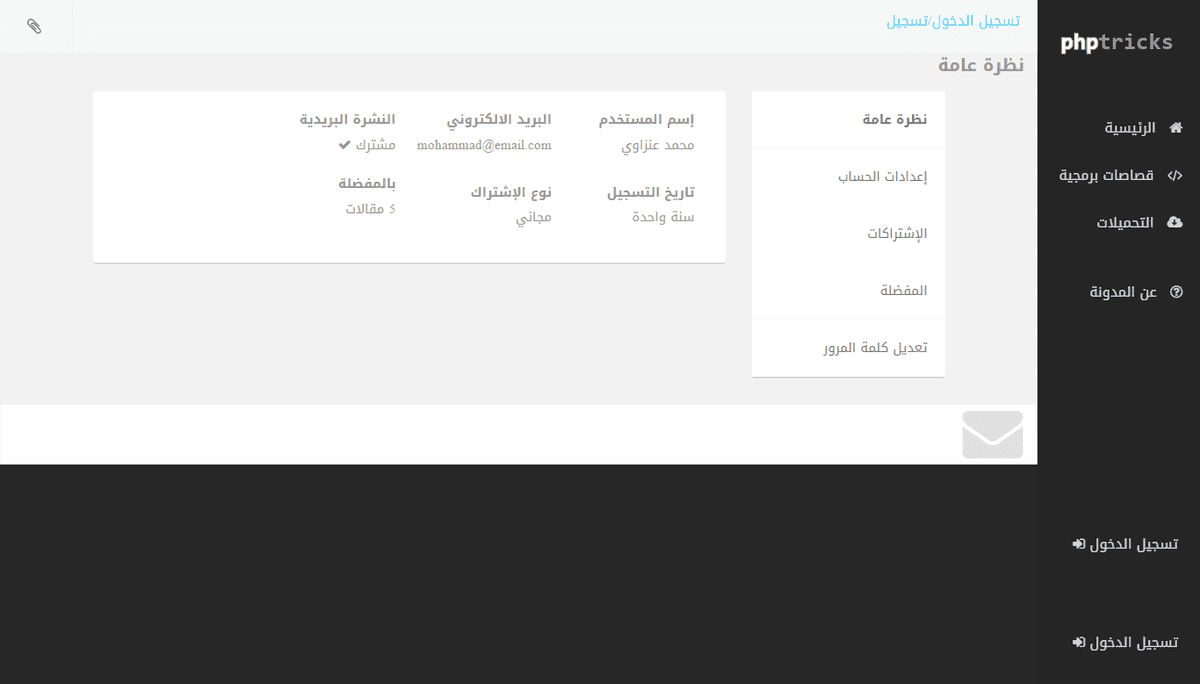Click the lower تسجيل الدخول sidebar link
The width and height of the screenshot is (1200, 684).
(x=1125, y=642)
